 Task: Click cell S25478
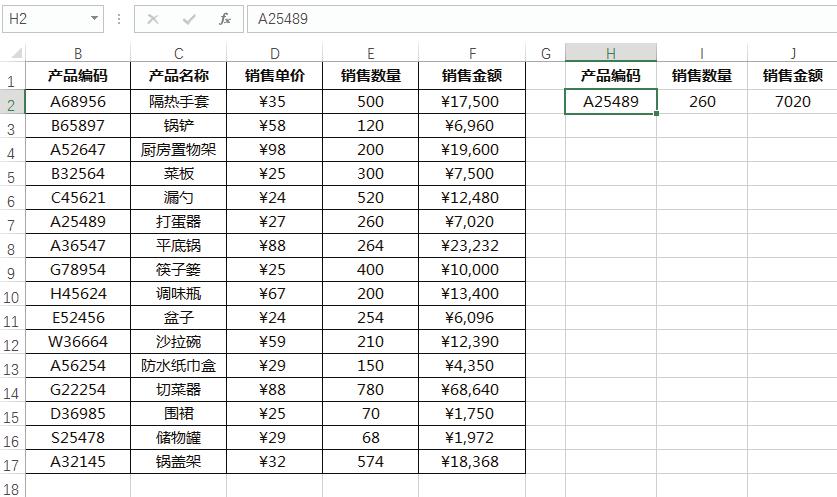point(78,438)
